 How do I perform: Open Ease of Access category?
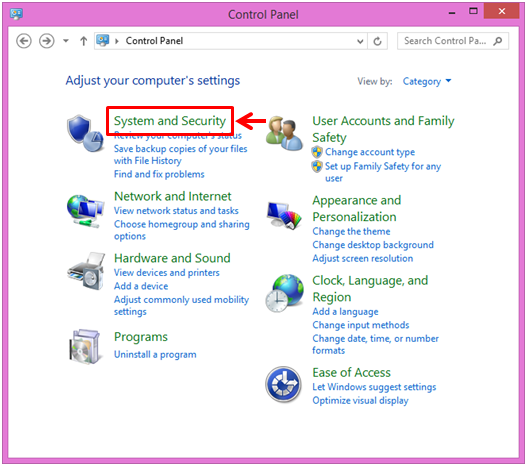[x=352, y=373]
